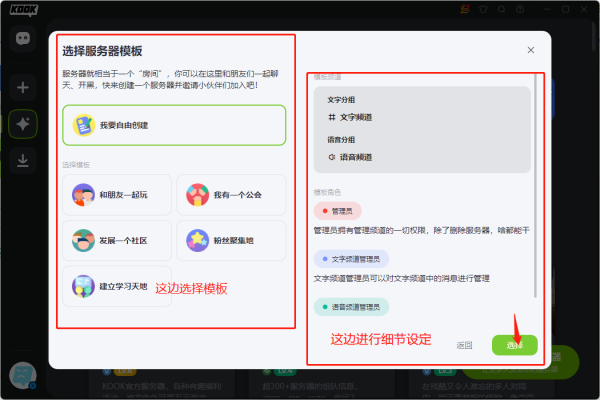The width and height of the screenshot is (600, 400).
Task: Click the 粉丝聚集地 star icon
Action: (197, 240)
